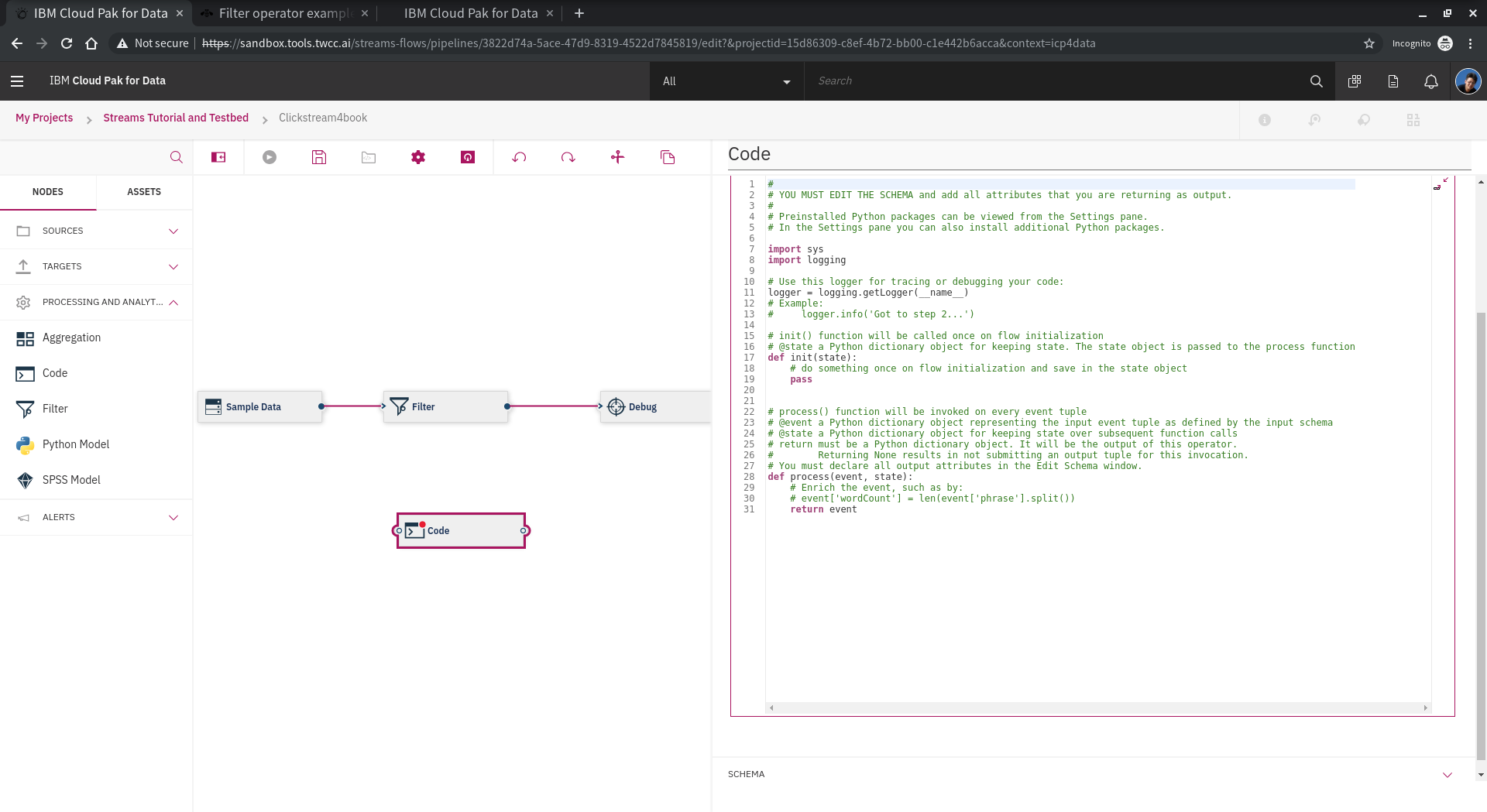This screenshot has height=812, width=1487.
Task: Open notifications bell
Action: tap(1431, 81)
